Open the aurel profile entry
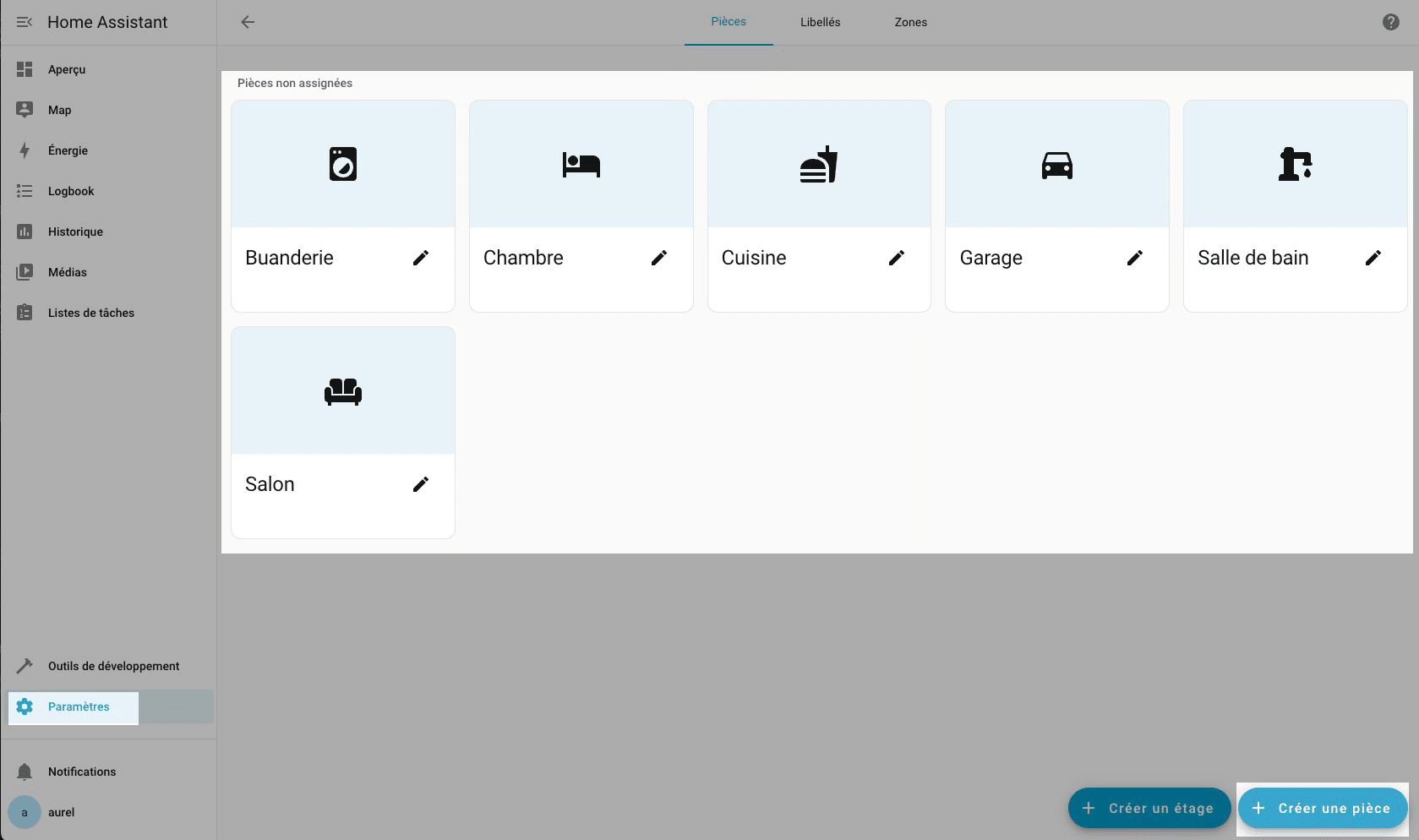1419x840 pixels. [109, 812]
